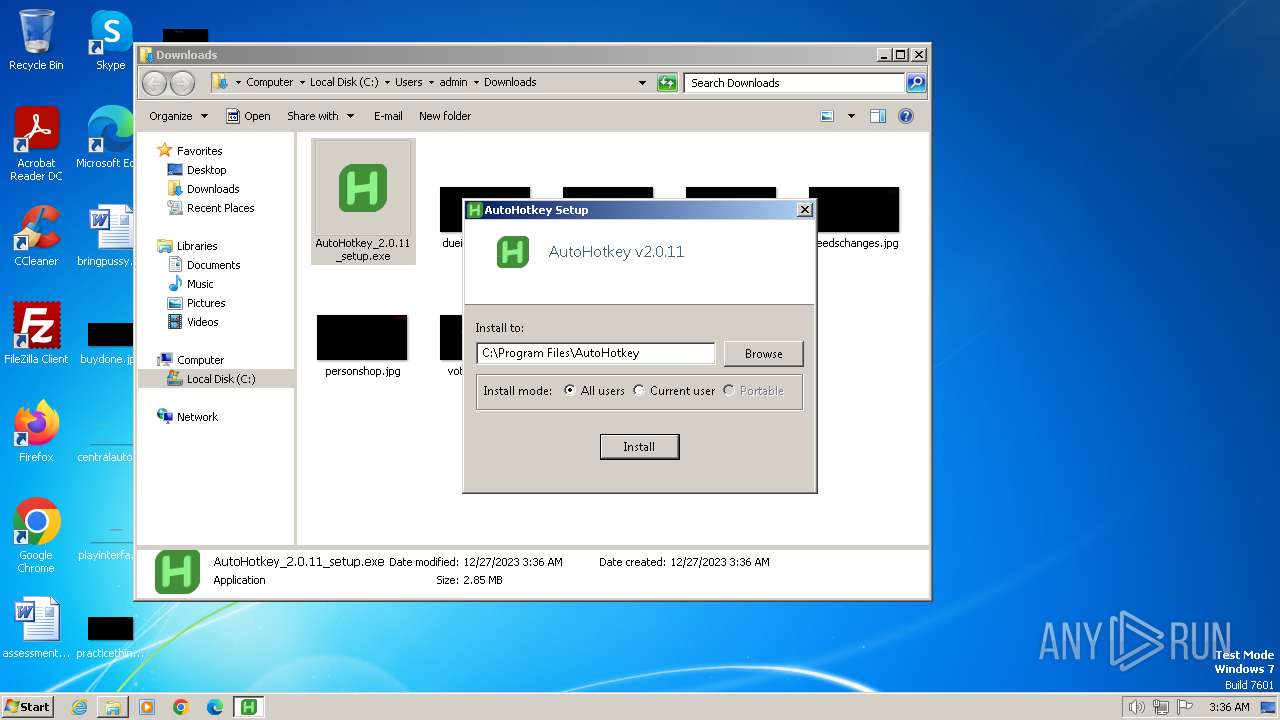Click Open in the Explorer toolbar
The height and width of the screenshot is (720, 1280).
248,116
